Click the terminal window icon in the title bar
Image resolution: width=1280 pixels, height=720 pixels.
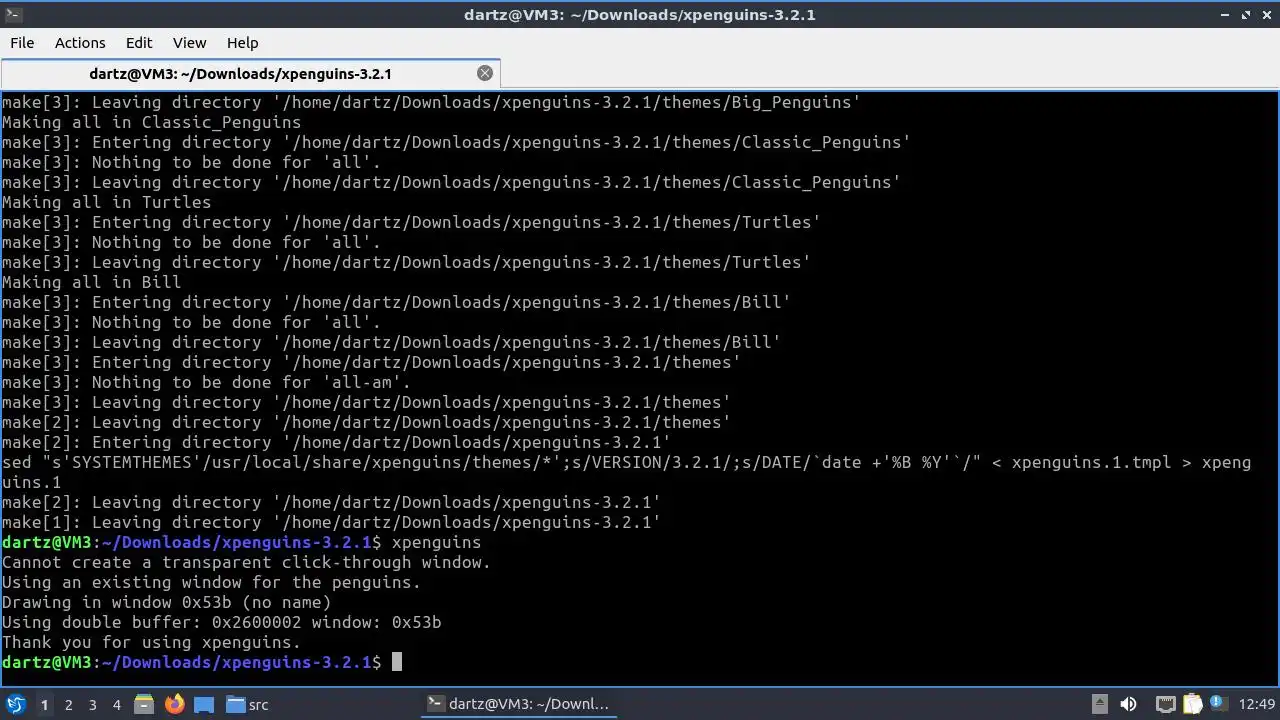13,14
